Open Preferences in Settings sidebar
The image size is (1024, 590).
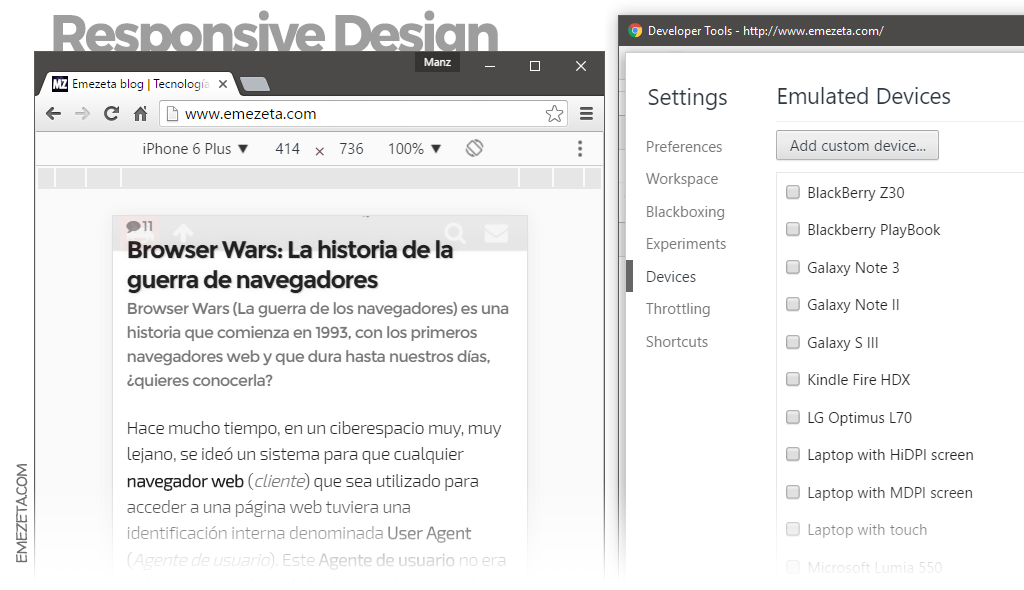coord(684,147)
